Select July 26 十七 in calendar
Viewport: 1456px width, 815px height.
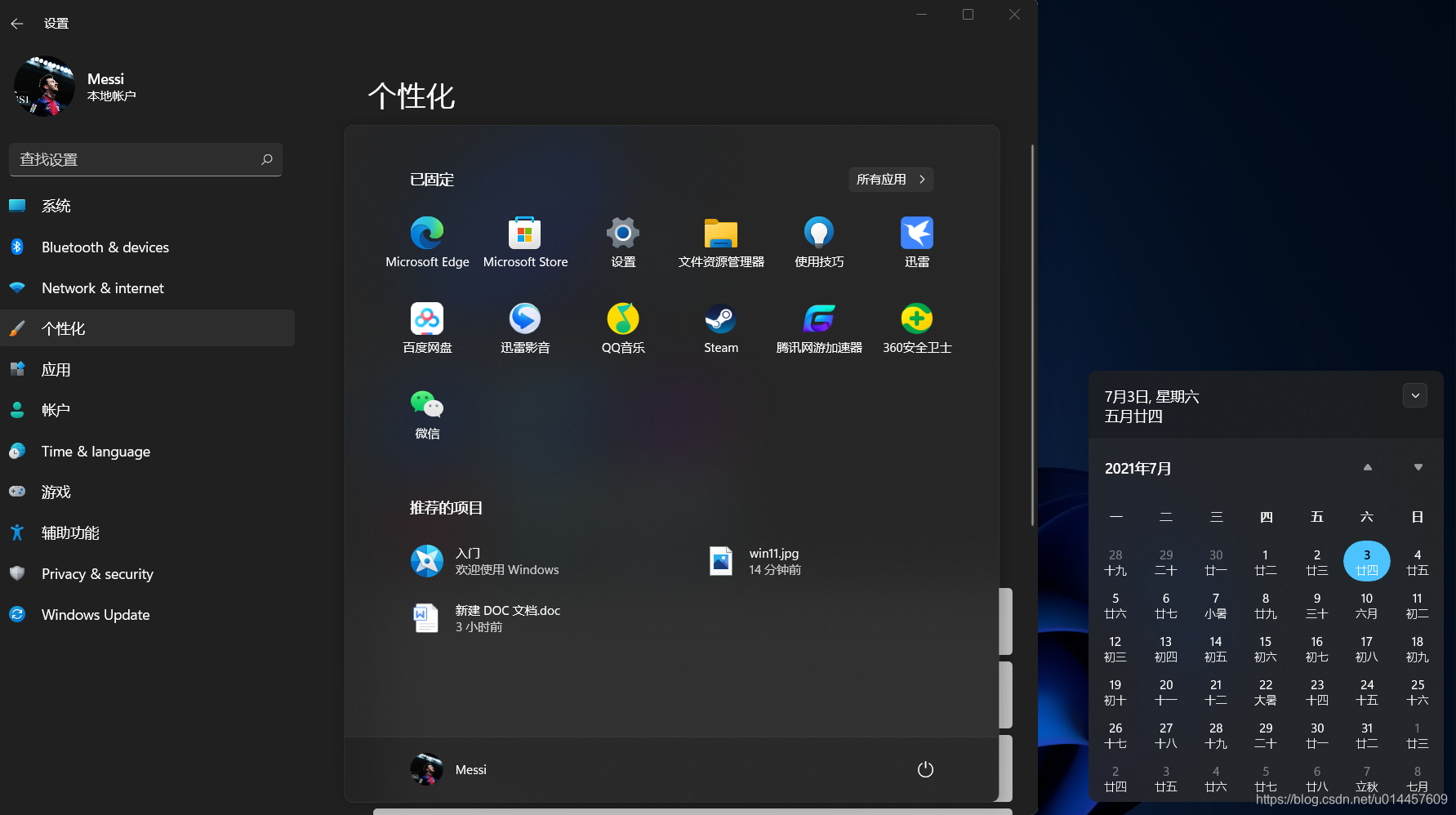1115,735
